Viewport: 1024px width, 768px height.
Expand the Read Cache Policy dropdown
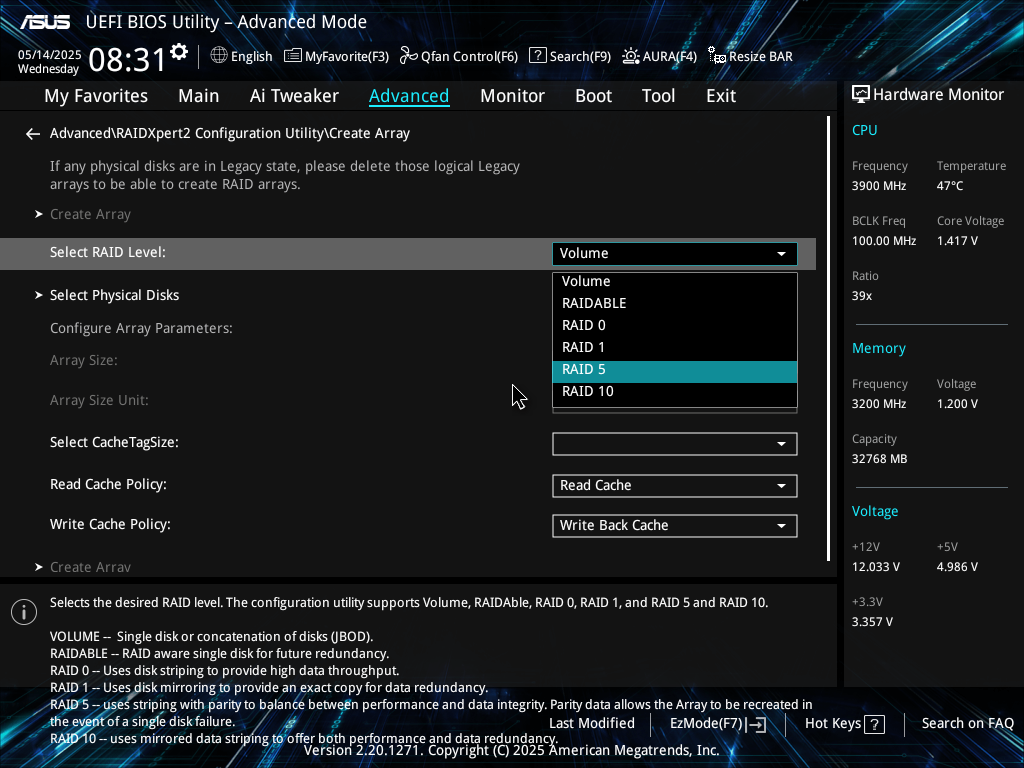point(674,486)
